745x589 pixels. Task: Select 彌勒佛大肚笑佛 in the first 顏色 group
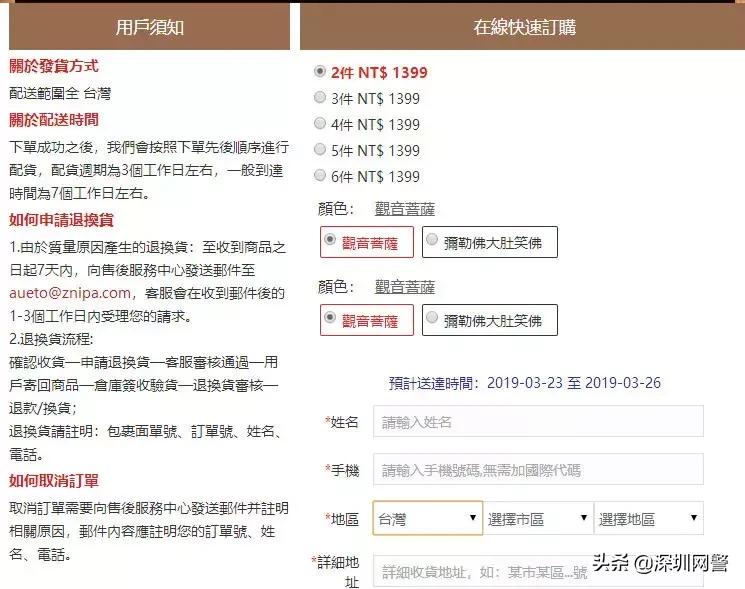click(489, 242)
